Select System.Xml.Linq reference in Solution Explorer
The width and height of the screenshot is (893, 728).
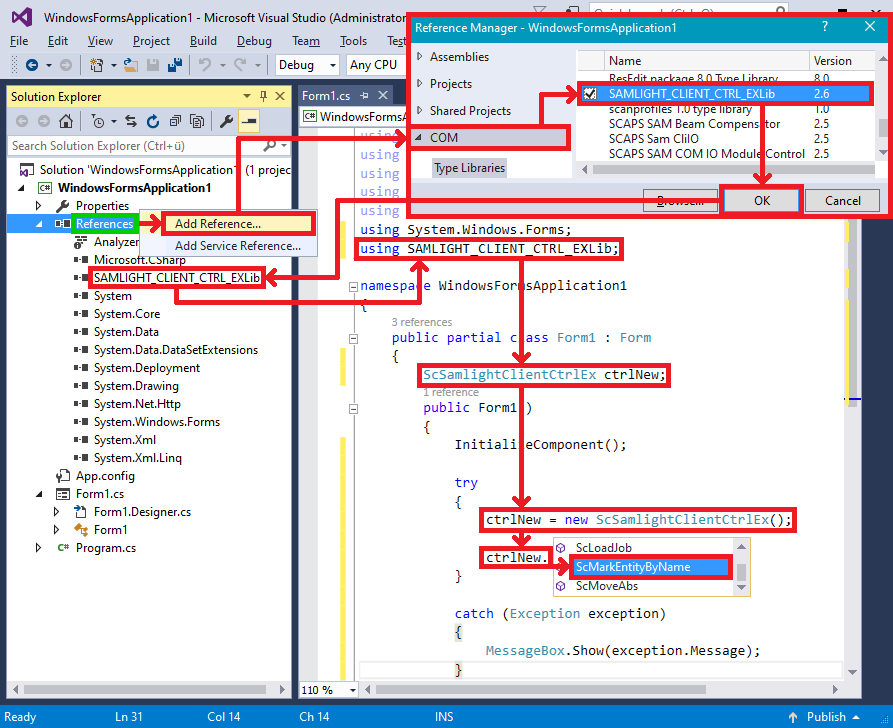[x=138, y=458]
